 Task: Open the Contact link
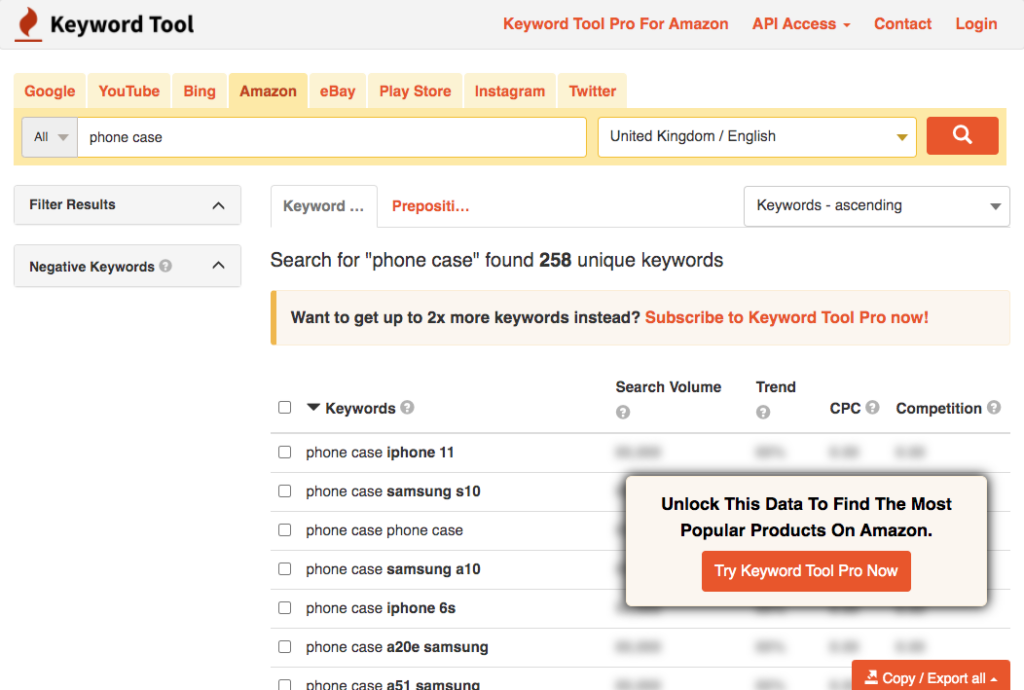click(903, 24)
